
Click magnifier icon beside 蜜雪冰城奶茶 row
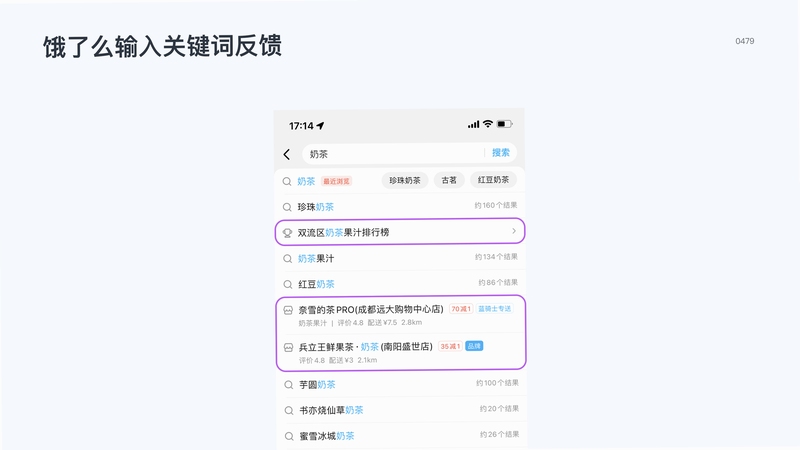[x=289, y=436]
